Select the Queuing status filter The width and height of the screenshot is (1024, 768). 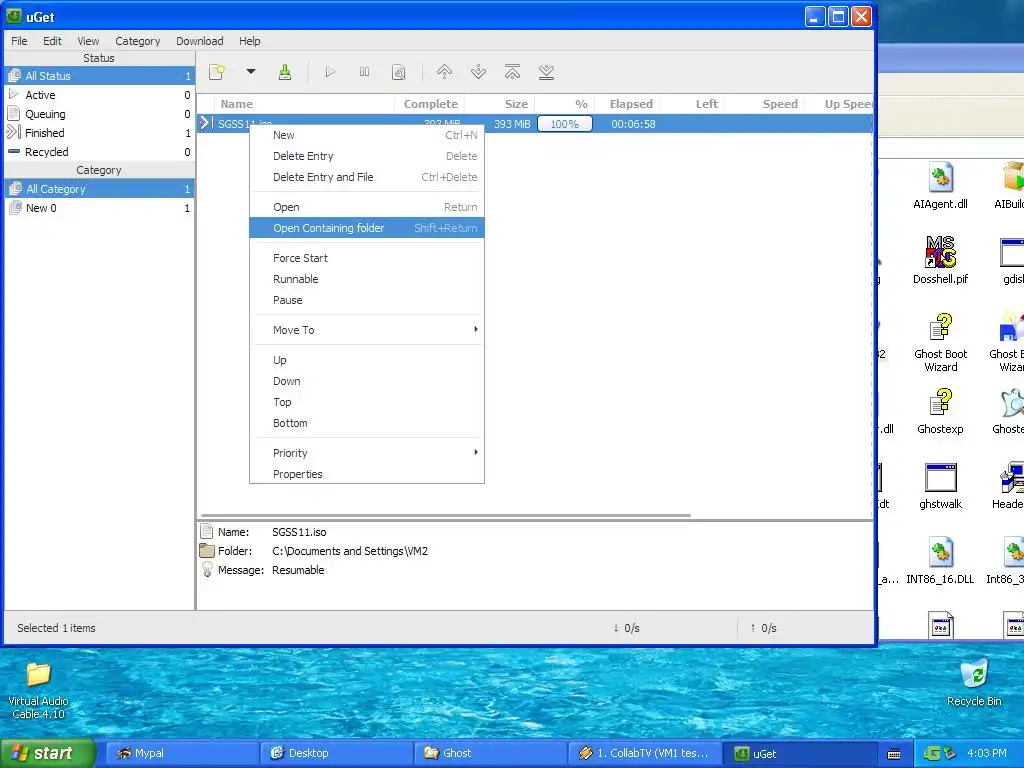pyautogui.click(x=99, y=114)
